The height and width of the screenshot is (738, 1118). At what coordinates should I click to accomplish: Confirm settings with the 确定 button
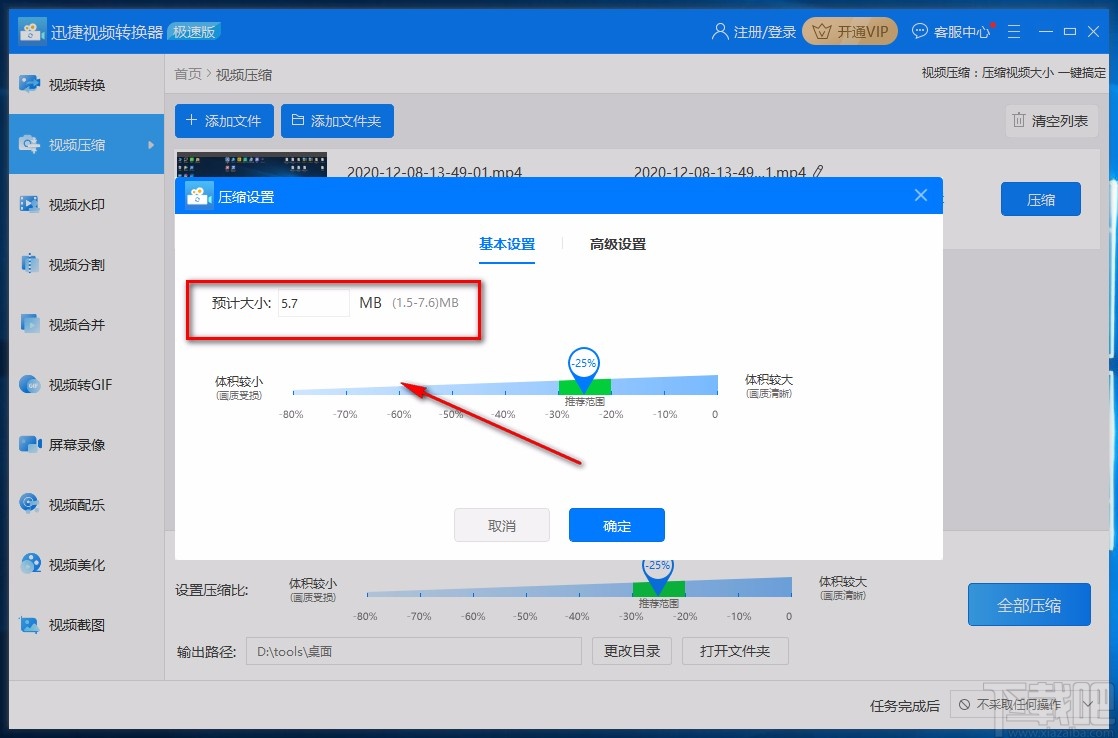point(616,524)
